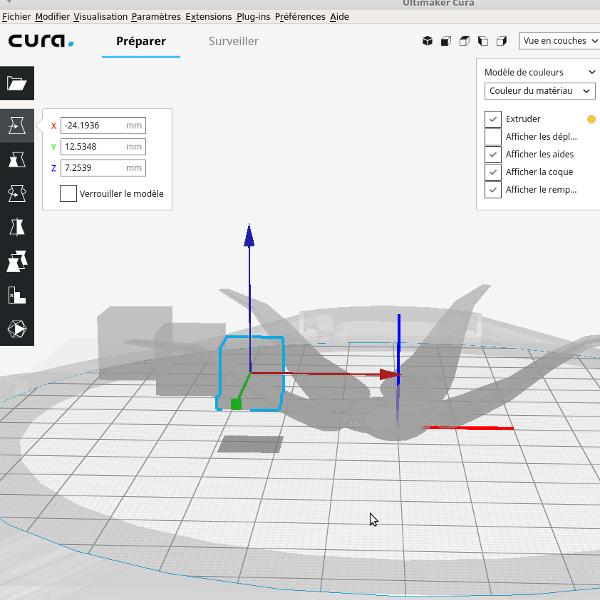Select the Move tool in sidebar
Image resolution: width=600 pixels, height=600 pixels.
click(17, 126)
